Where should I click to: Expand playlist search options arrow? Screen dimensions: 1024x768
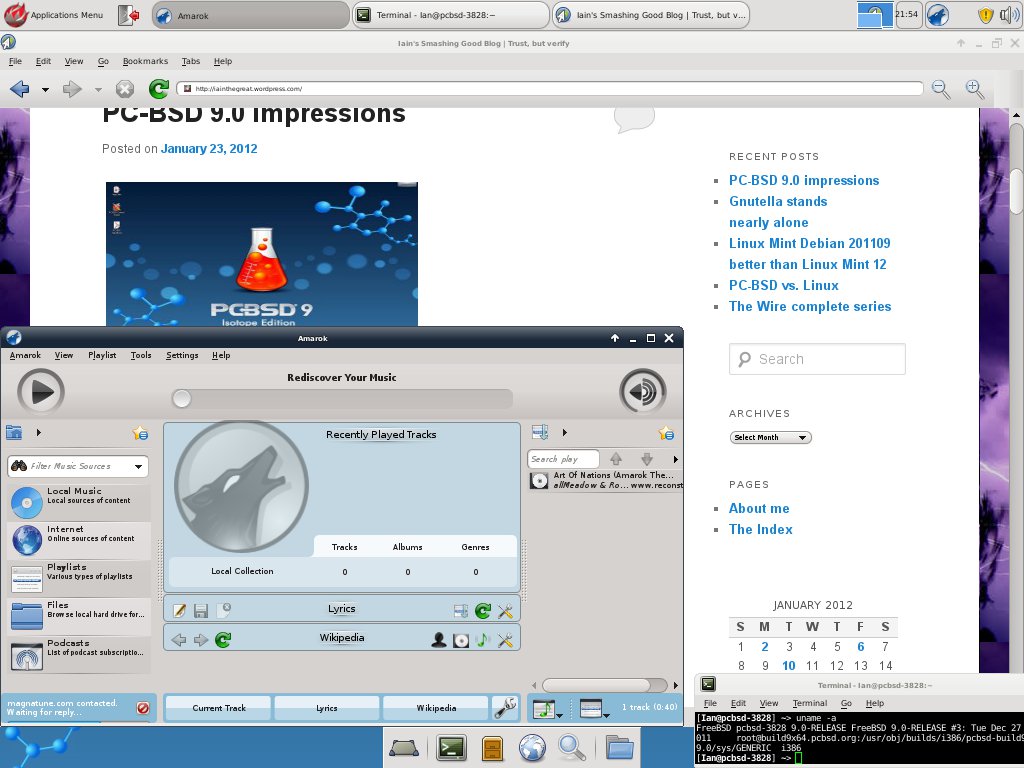[675, 459]
